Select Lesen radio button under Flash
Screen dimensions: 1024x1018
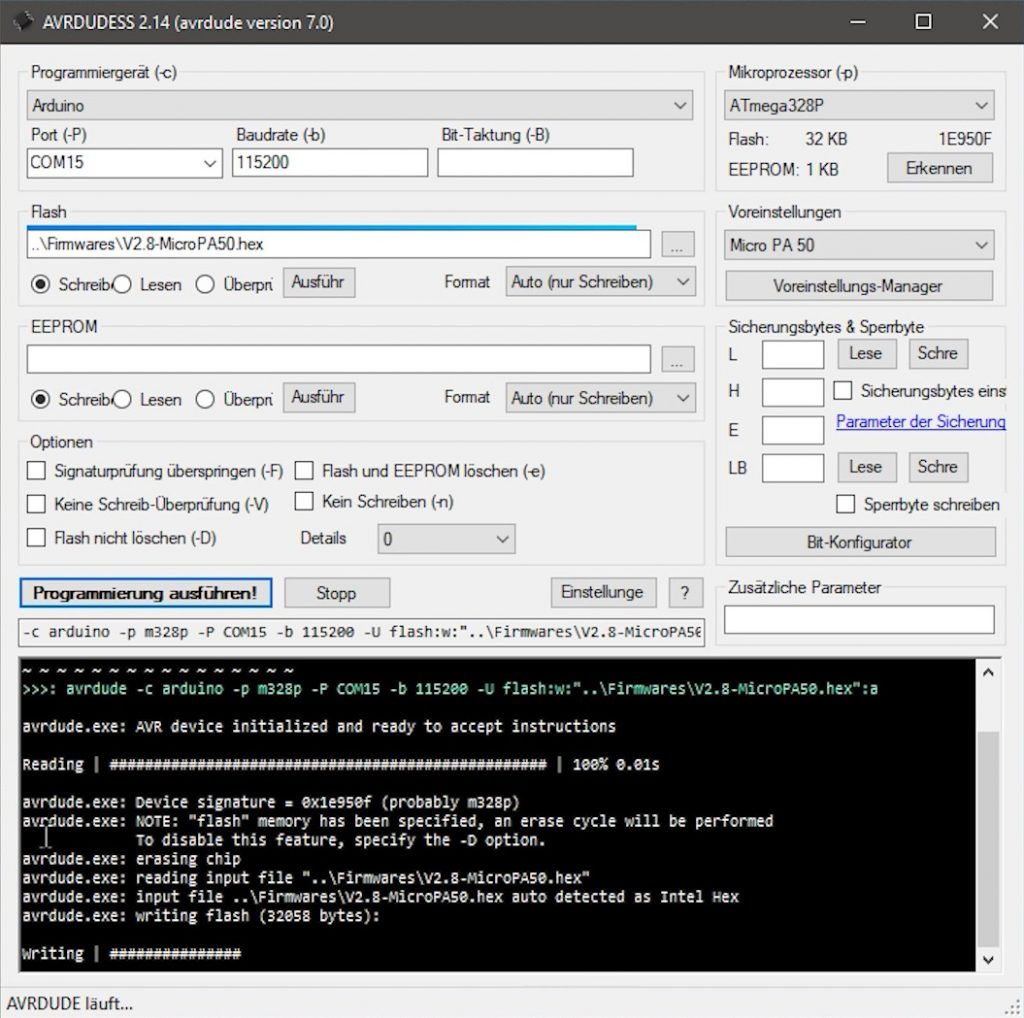(123, 284)
